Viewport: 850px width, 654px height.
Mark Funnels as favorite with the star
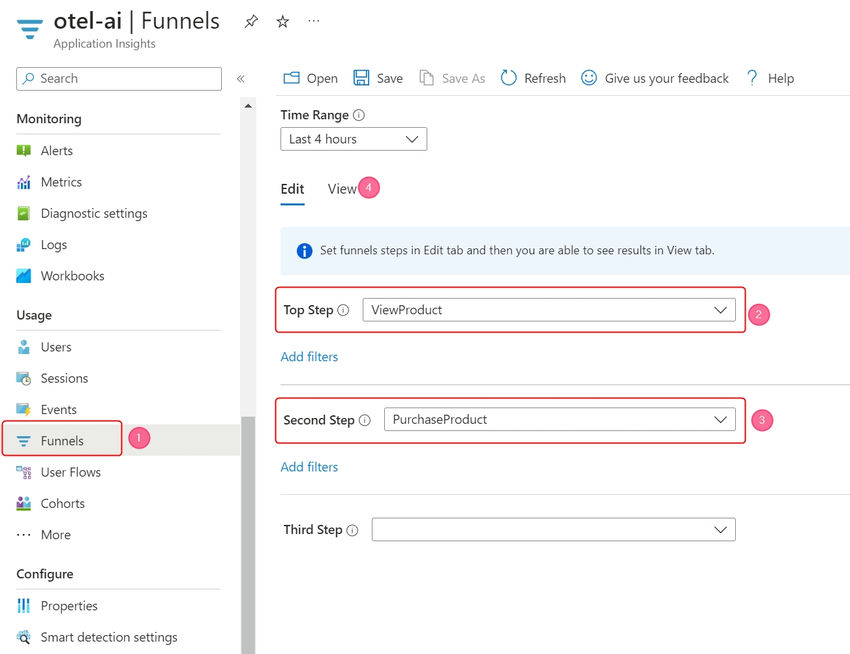[283, 20]
